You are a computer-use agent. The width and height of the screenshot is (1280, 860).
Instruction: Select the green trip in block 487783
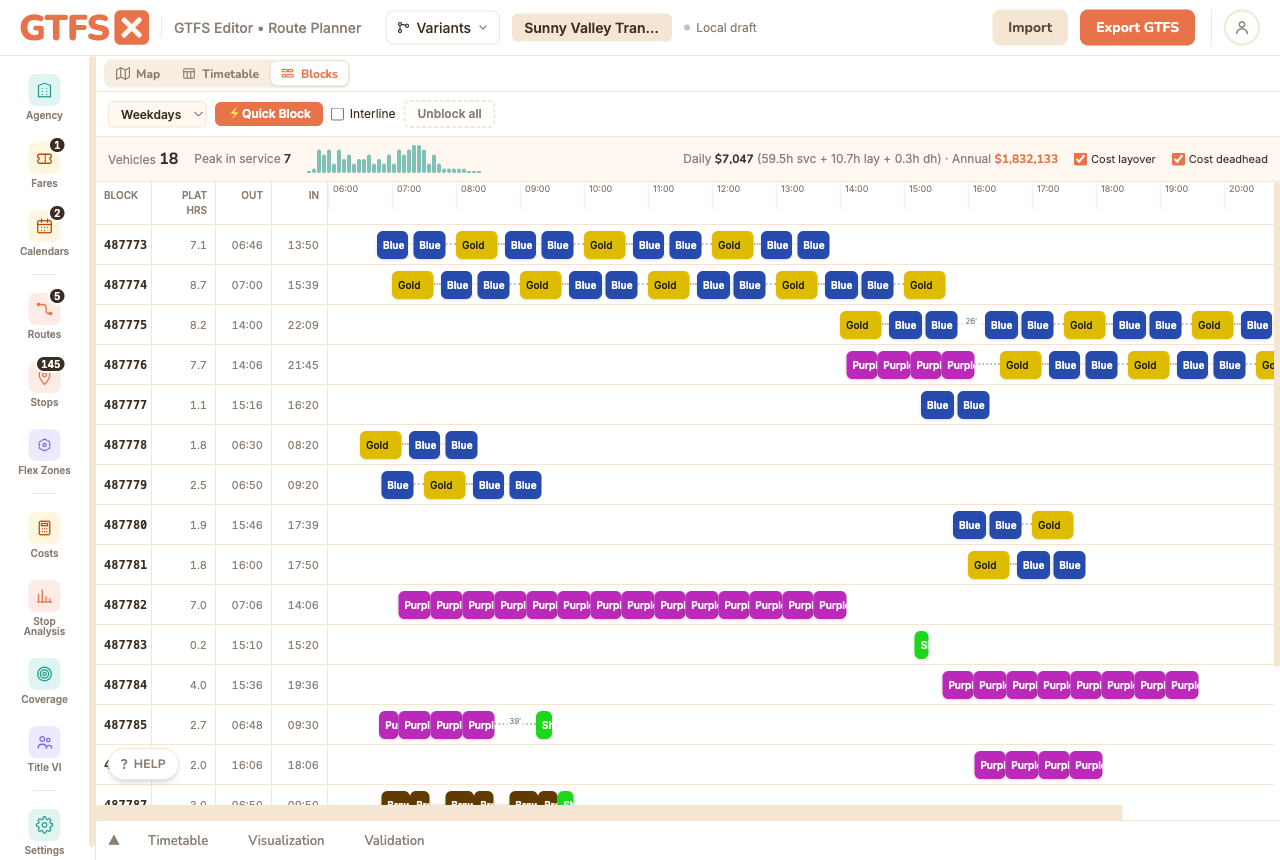coord(921,645)
